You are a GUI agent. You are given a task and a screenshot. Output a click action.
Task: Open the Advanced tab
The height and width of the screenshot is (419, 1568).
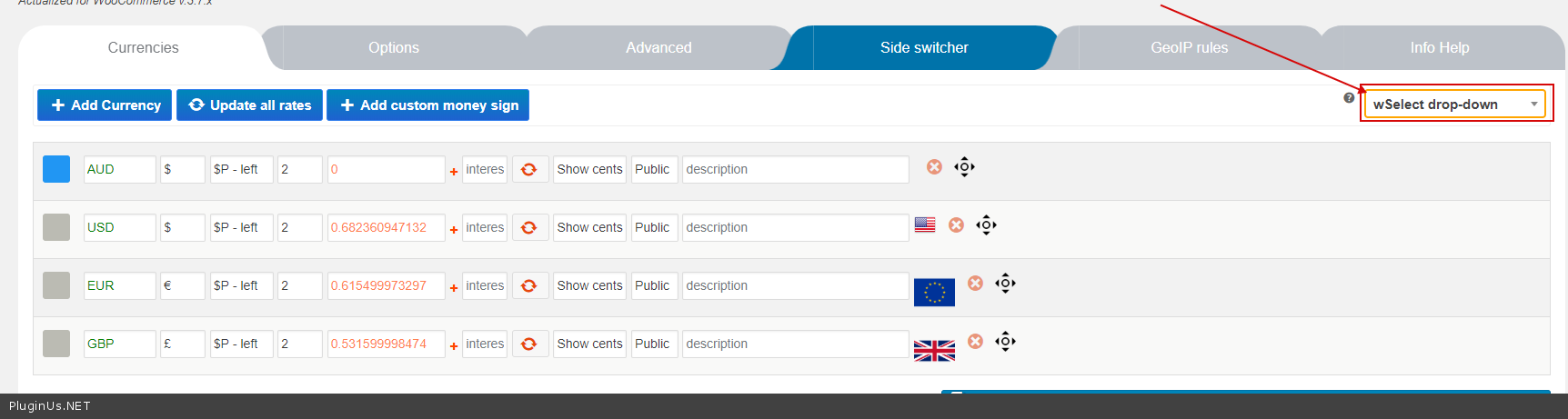658,48
